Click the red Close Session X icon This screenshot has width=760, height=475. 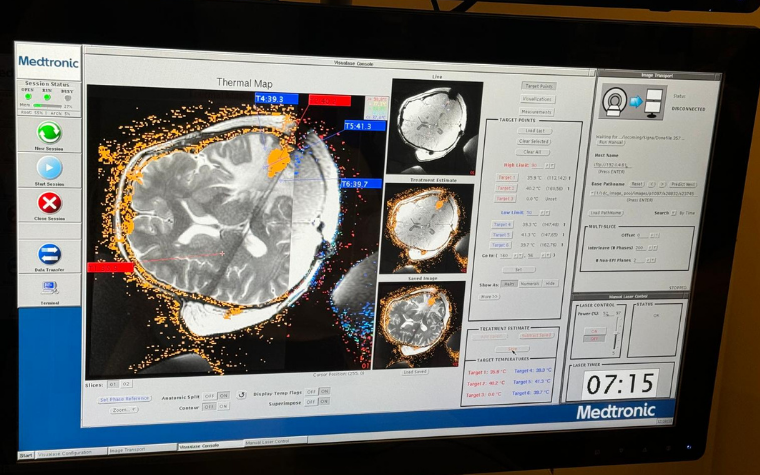point(49,203)
